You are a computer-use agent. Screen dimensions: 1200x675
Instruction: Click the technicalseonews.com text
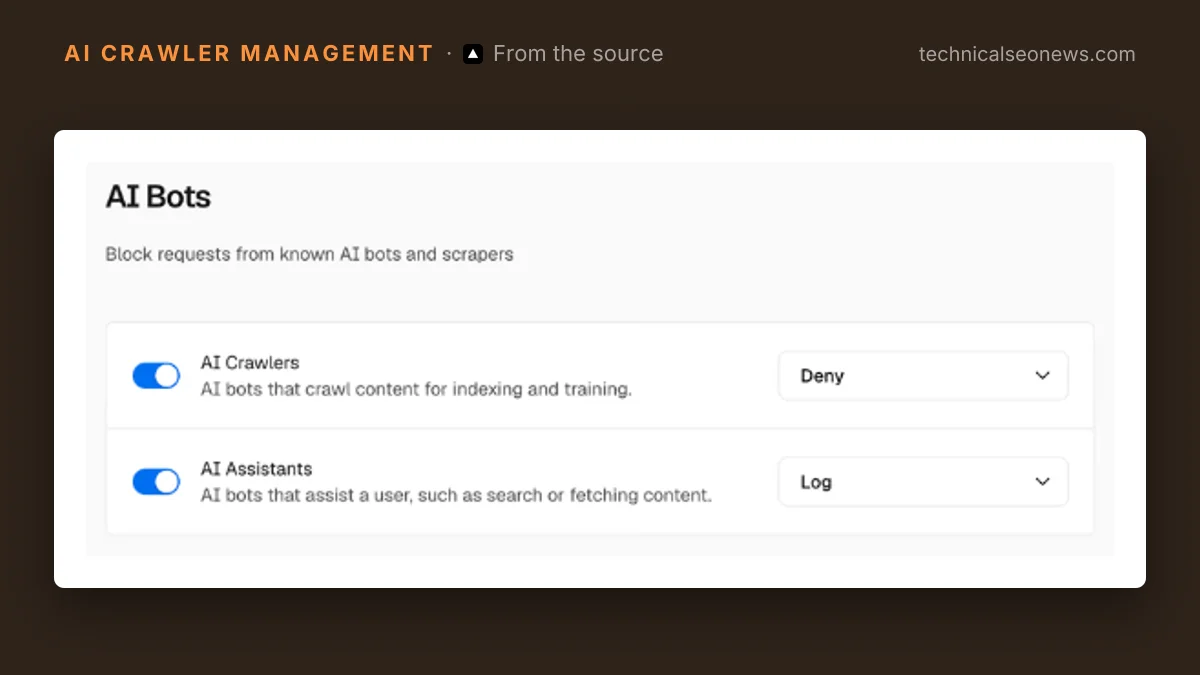tap(1027, 54)
